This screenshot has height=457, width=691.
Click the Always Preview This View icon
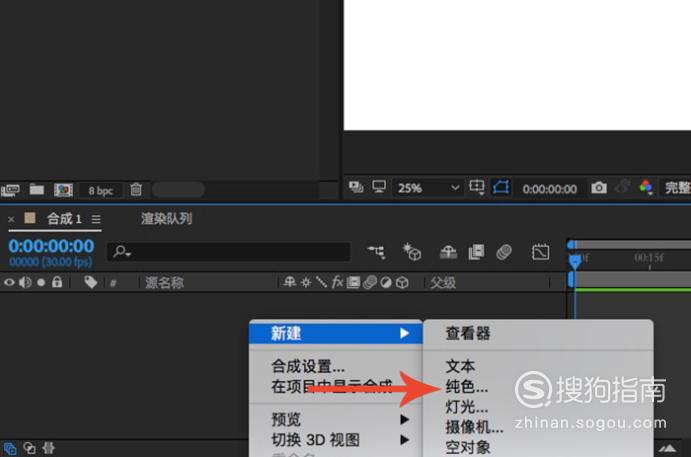356,187
